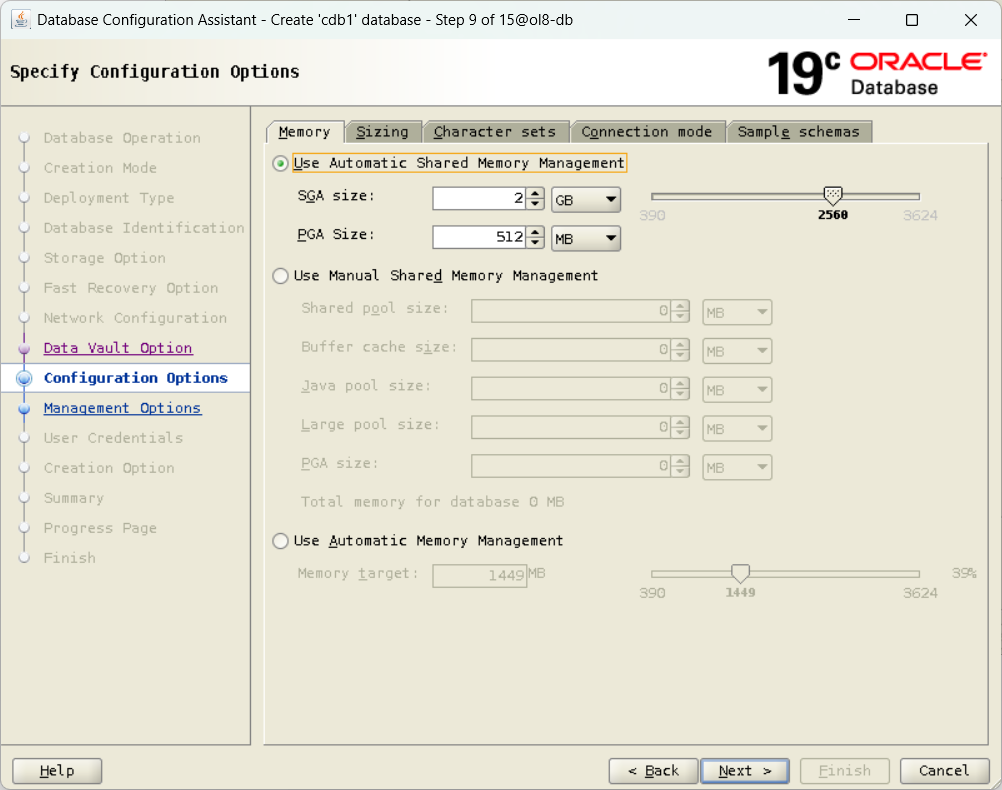The width and height of the screenshot is (1002, 790).
Task: Open manual PGA size unit dropdown
Action: (x=737, y=468)
